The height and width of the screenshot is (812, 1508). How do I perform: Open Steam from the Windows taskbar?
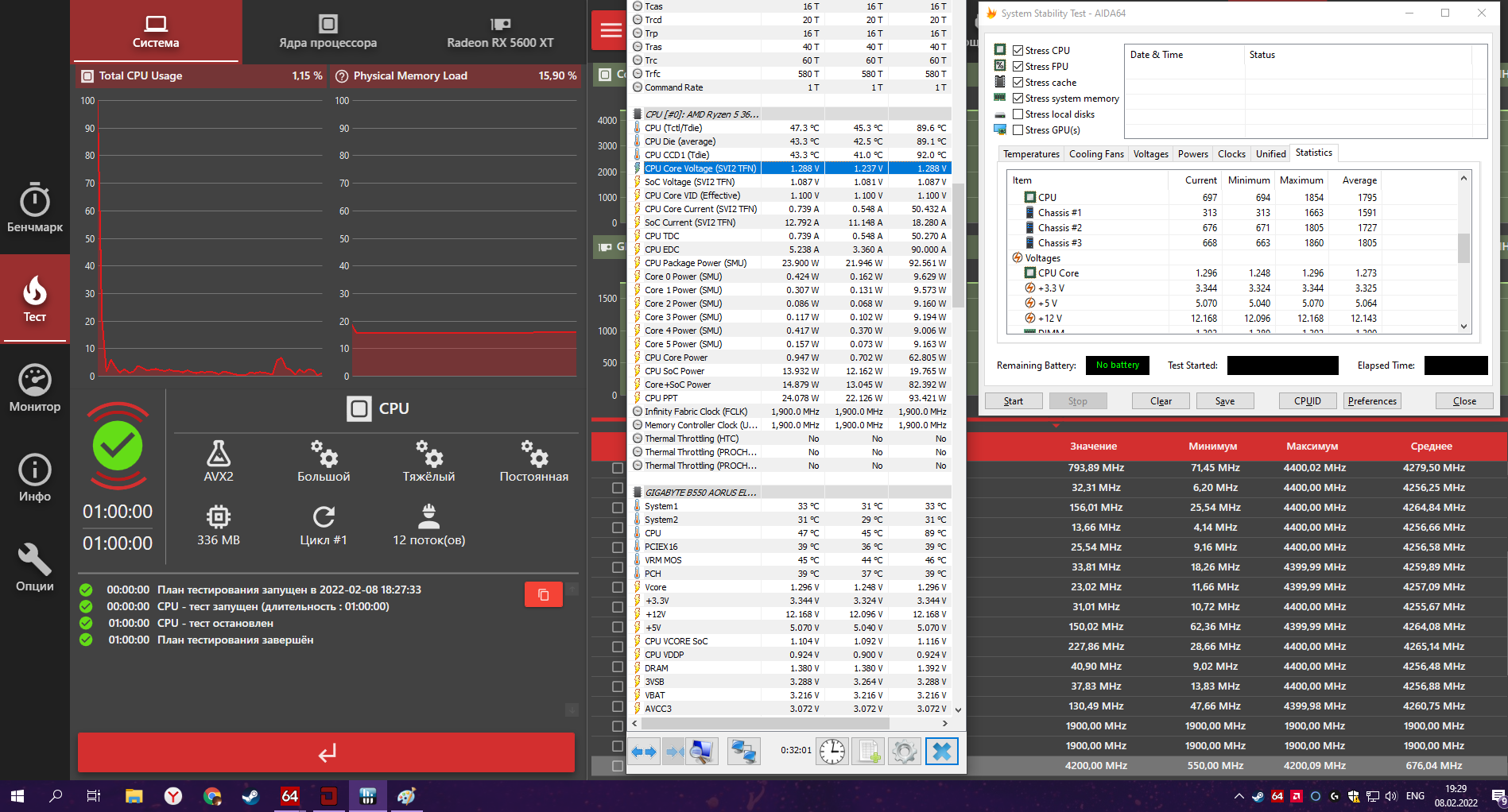(x=250, y=796)
